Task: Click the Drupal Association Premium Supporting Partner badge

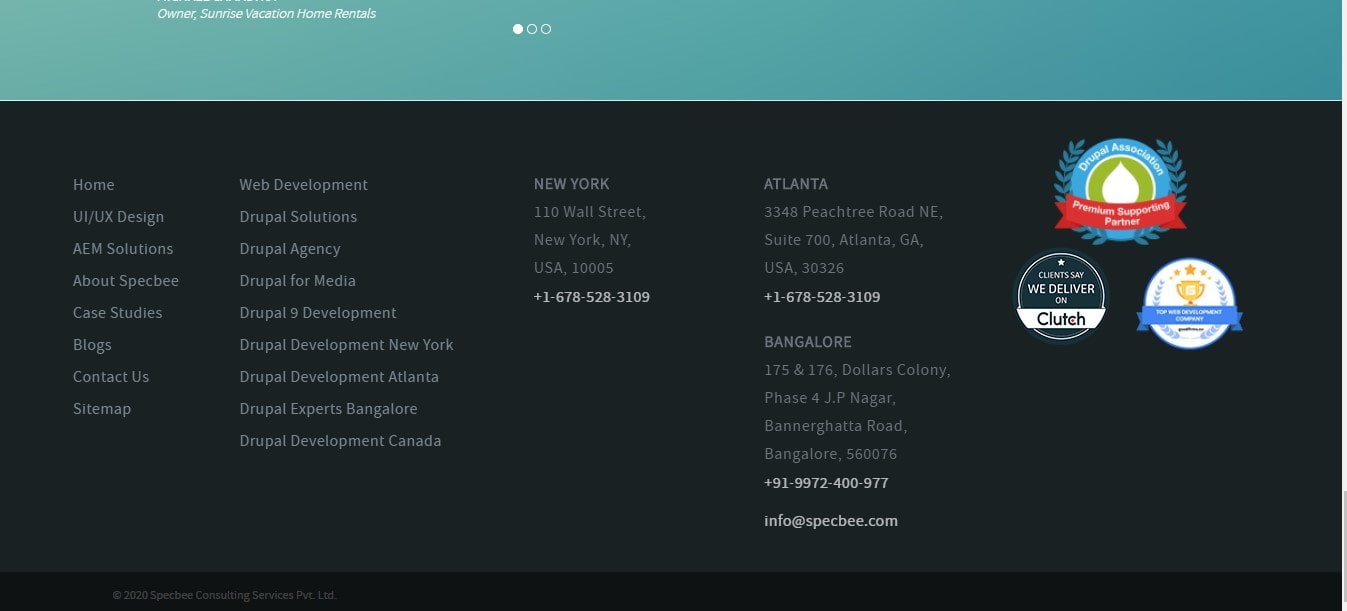Action: pyautogui.click(x=1120, y=190)
